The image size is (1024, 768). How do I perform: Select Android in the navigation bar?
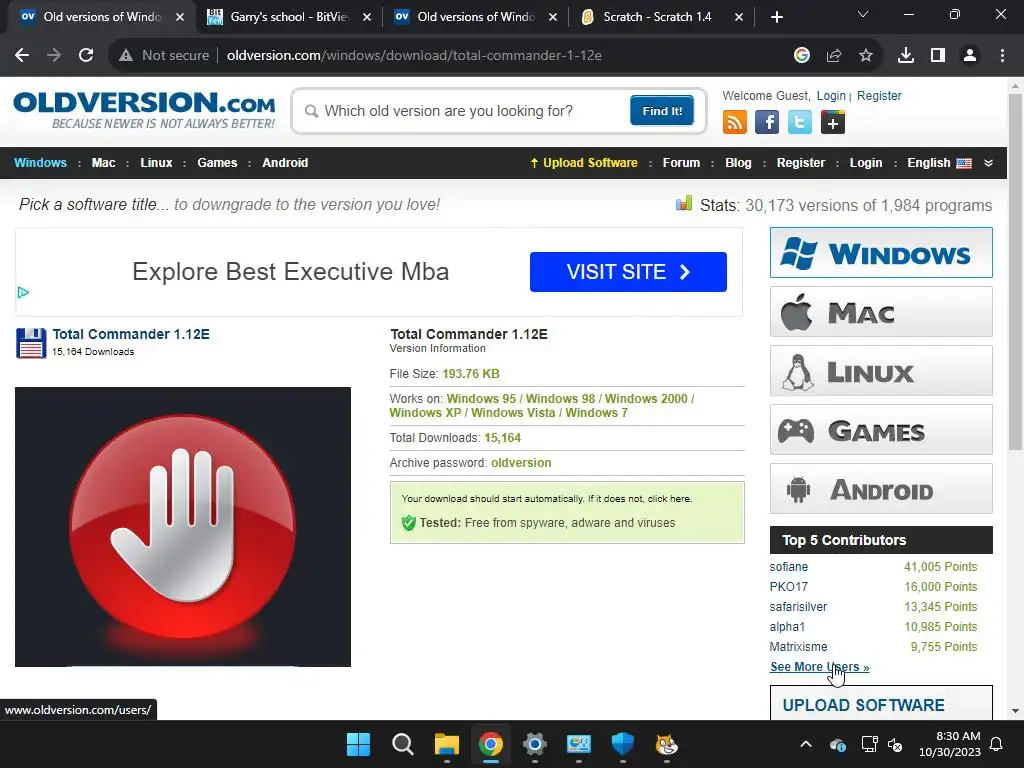click(285, 163)
